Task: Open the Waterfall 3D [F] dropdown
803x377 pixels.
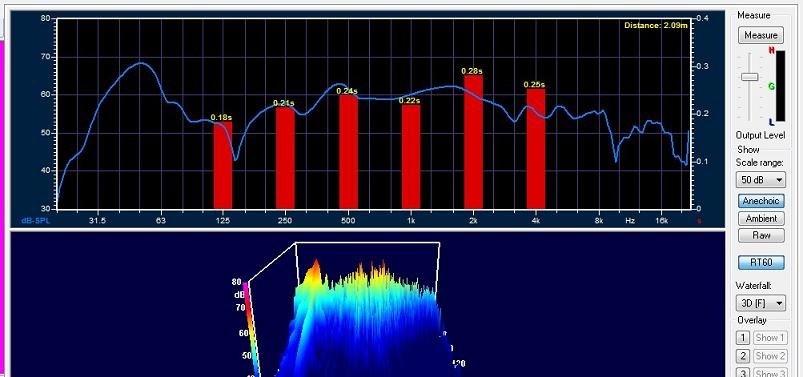Action: (x=761, y=303)
